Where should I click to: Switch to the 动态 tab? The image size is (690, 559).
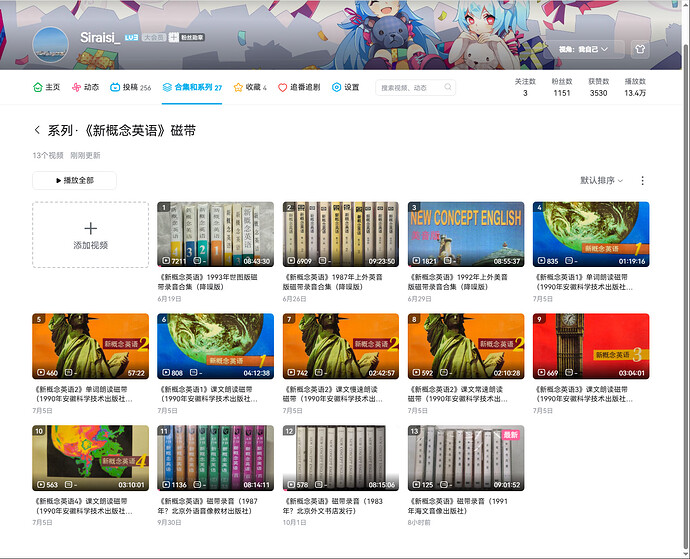click(85, 87)
